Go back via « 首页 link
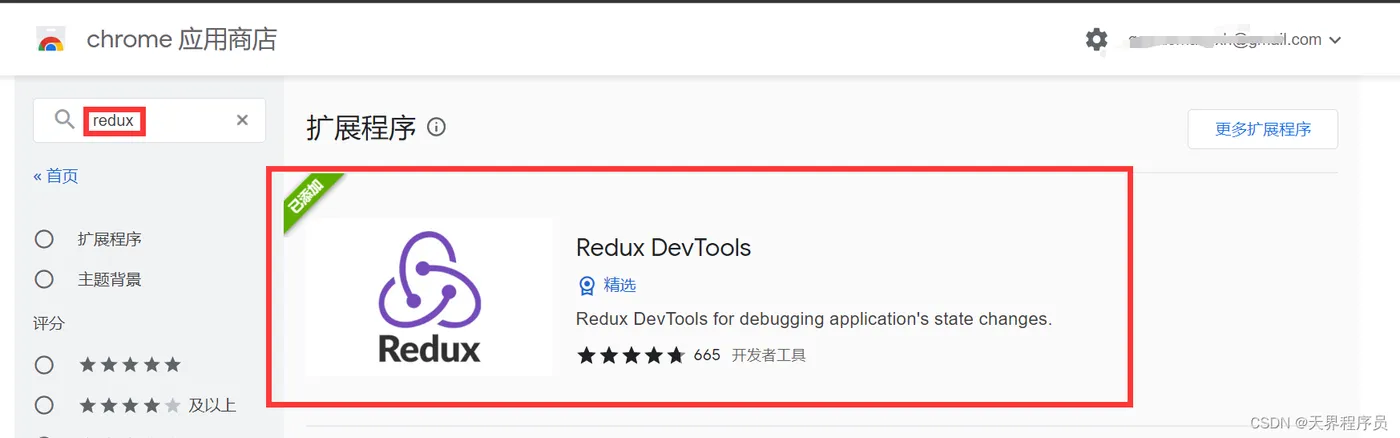This screenshot has height=438, width=1400. tap(56, 176)
